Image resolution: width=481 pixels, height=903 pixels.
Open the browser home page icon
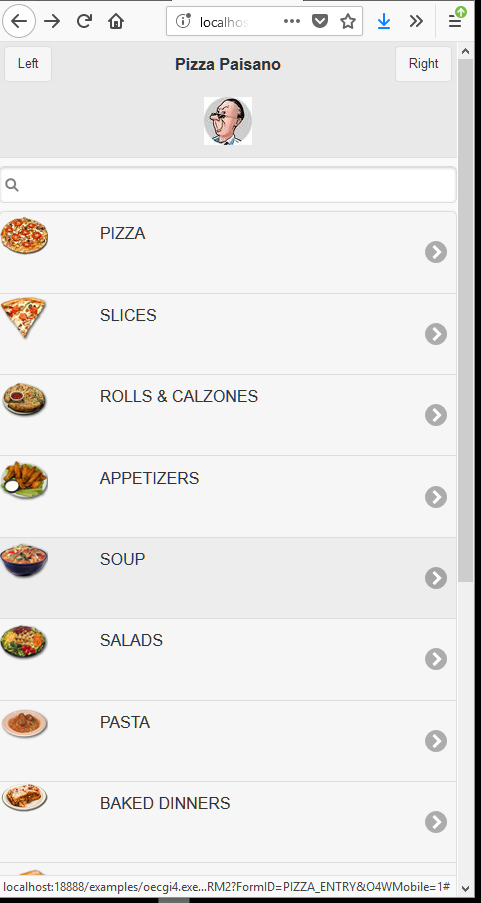tap(116, 21)
